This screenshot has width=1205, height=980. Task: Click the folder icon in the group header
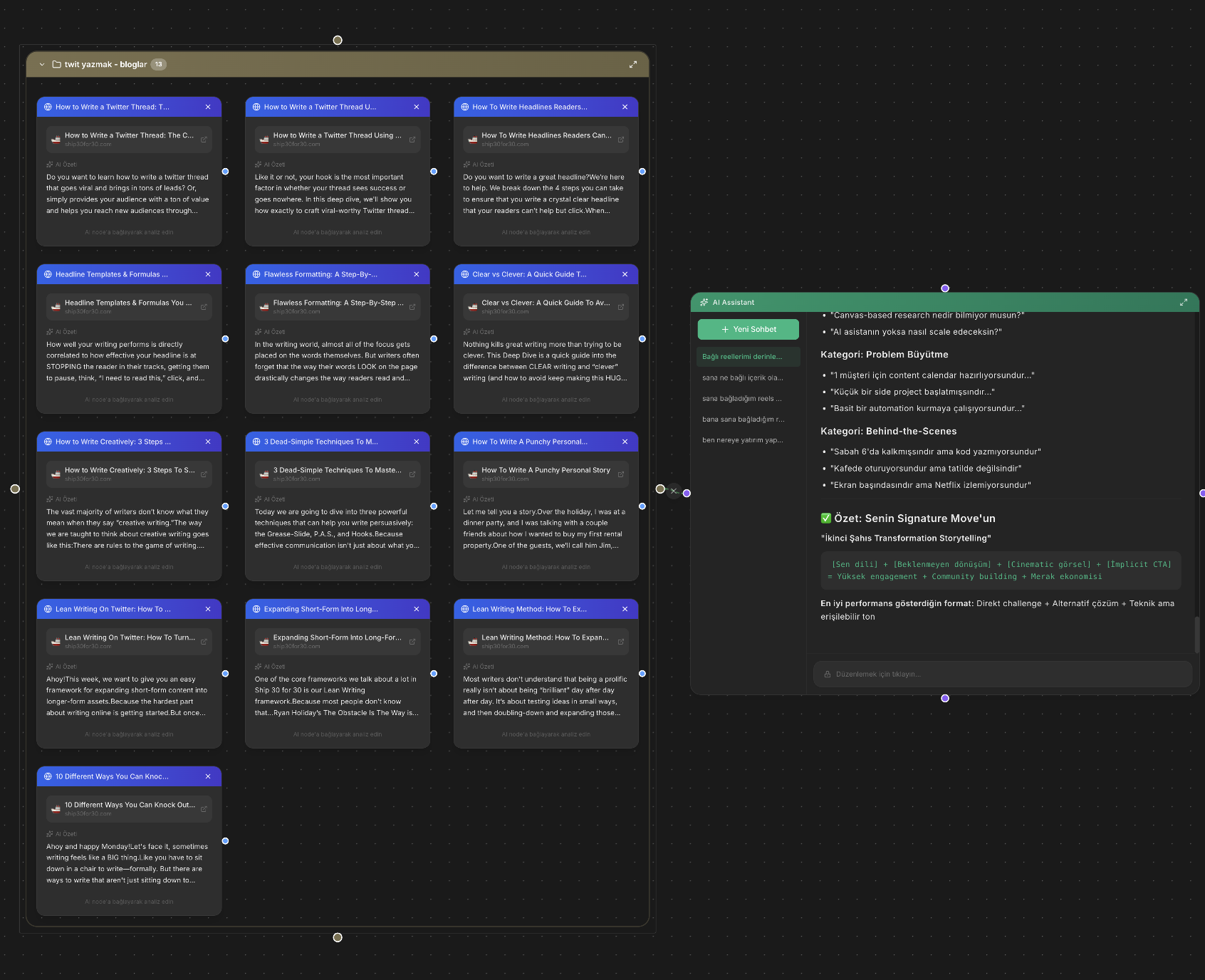coord(56,64)
